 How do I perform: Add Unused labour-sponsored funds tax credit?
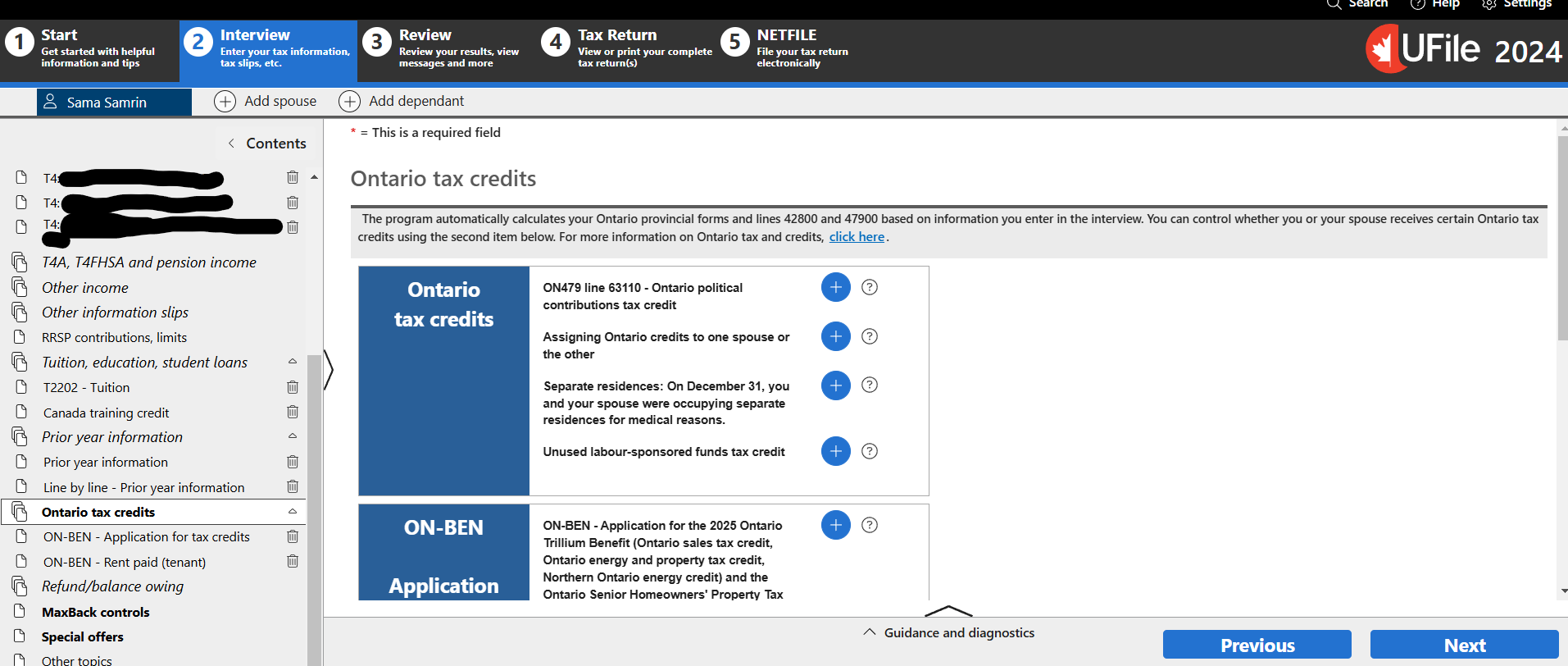[835, 451]
